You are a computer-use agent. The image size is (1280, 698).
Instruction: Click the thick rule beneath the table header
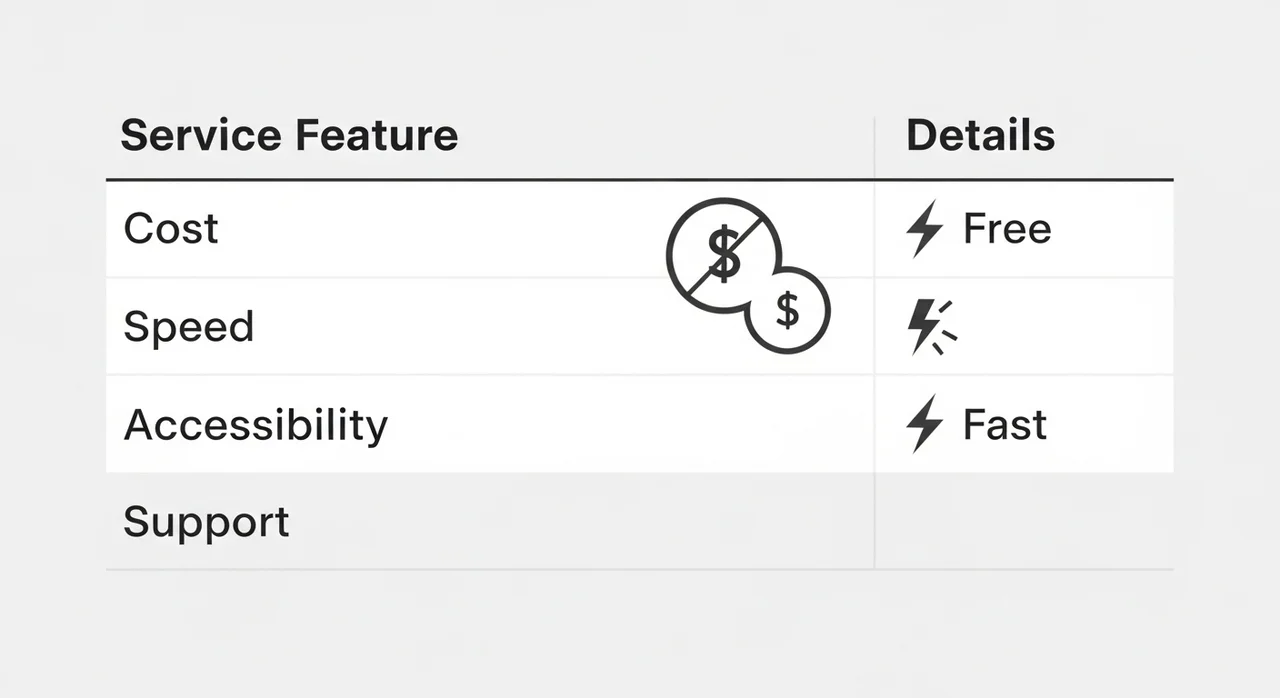(x=640, y=181)
